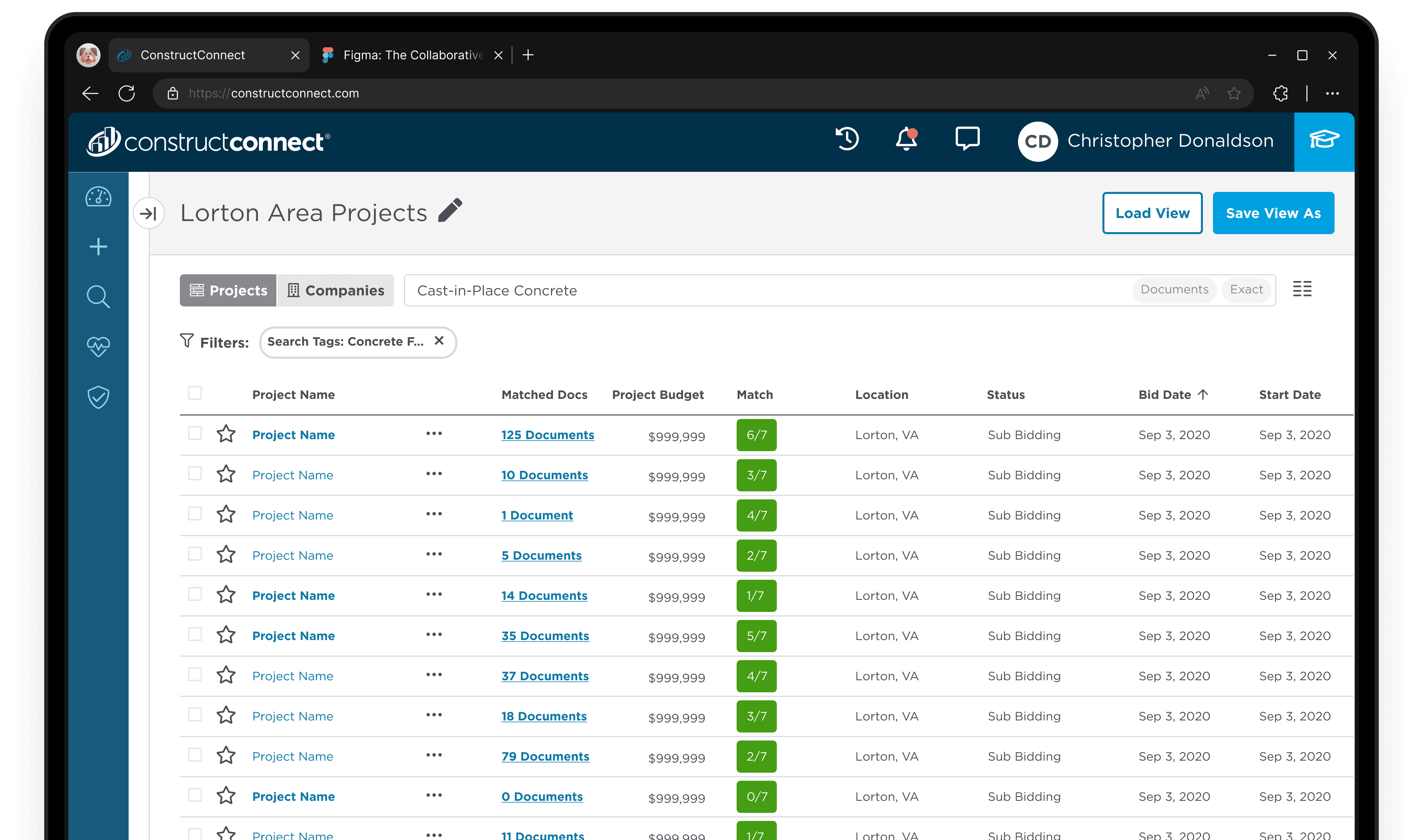Click the Cast-in-Place Concrete search field
Screen dimensions: 1423x840
736,290
